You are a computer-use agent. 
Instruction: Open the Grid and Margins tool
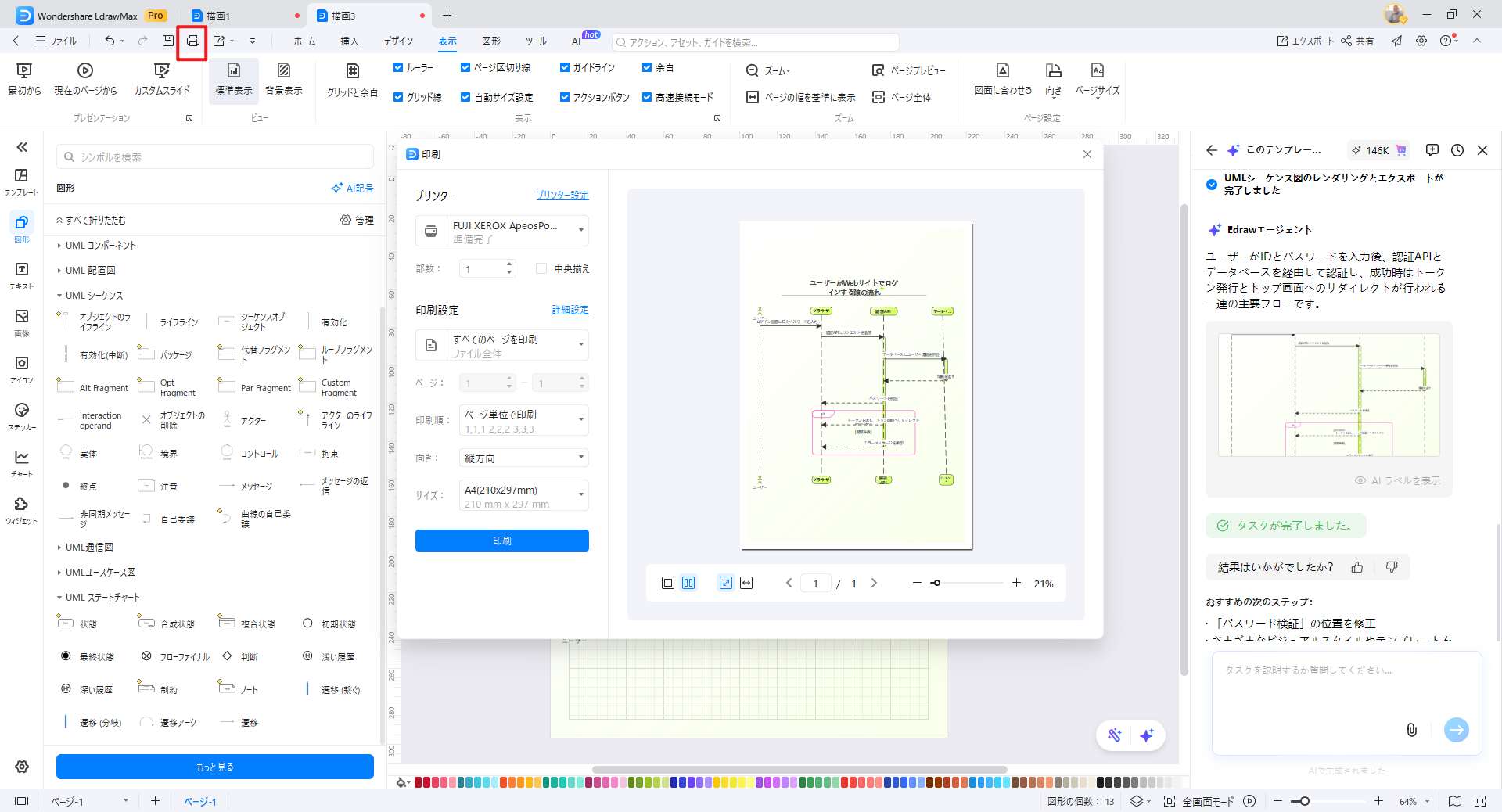point(352,80)
